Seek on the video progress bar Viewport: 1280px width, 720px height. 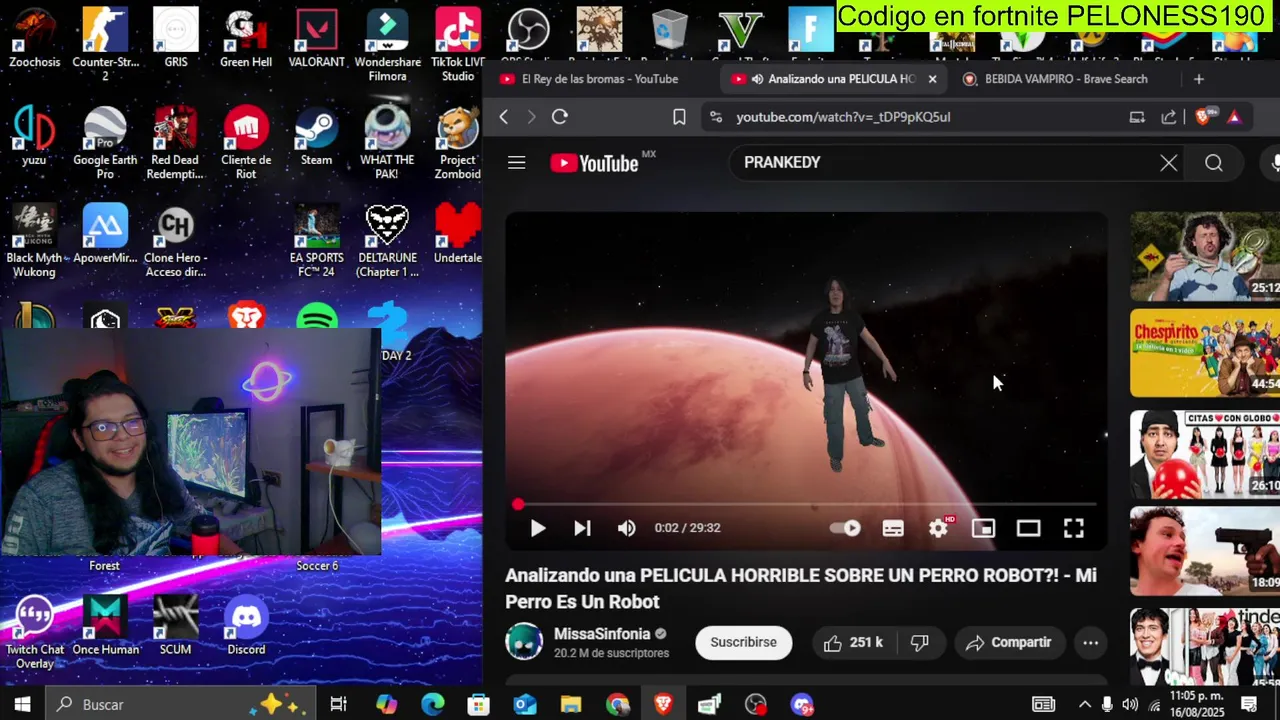click(806, 504)
